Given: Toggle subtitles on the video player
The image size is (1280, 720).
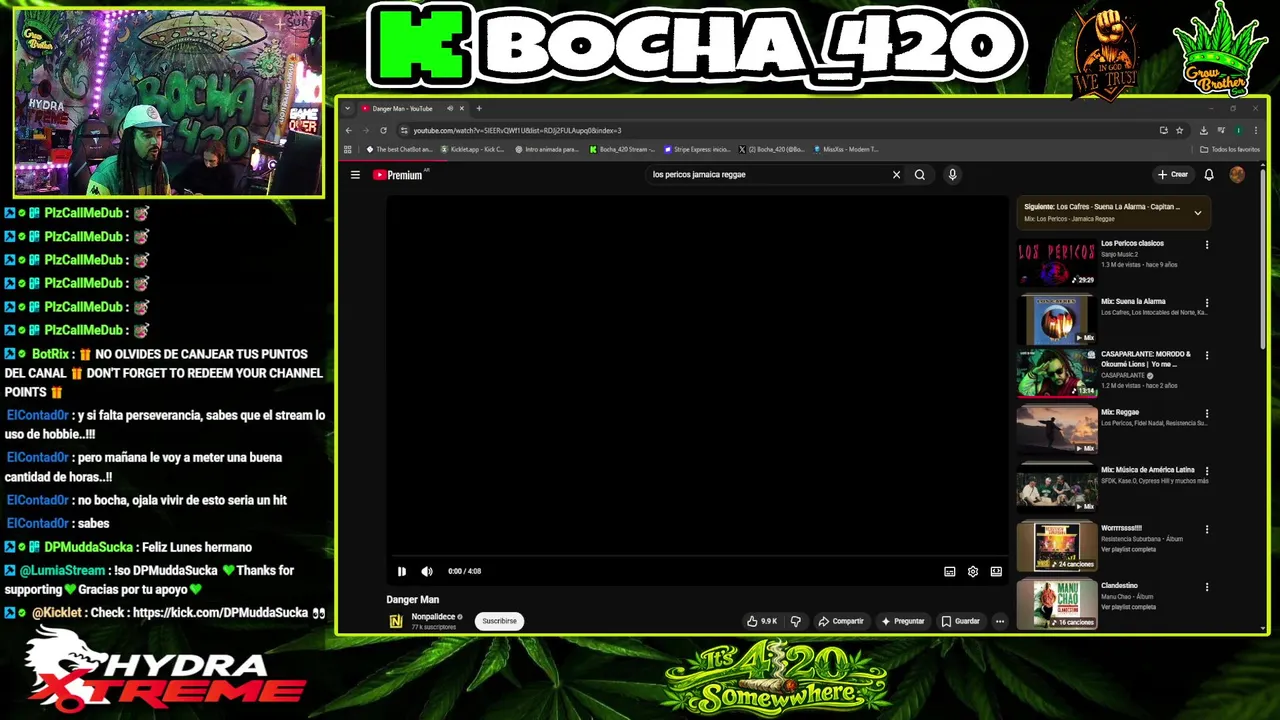Looking at the screenshot, I should pyautogui.click(x=950, y=571).
